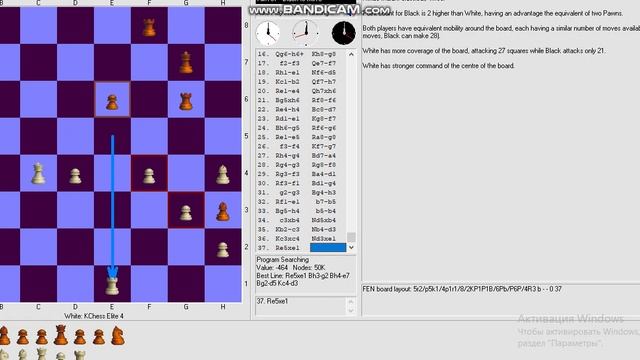Select move 35 Kb2-c3 in list
This screenshot has width=640, height=360.
(287, 229)
